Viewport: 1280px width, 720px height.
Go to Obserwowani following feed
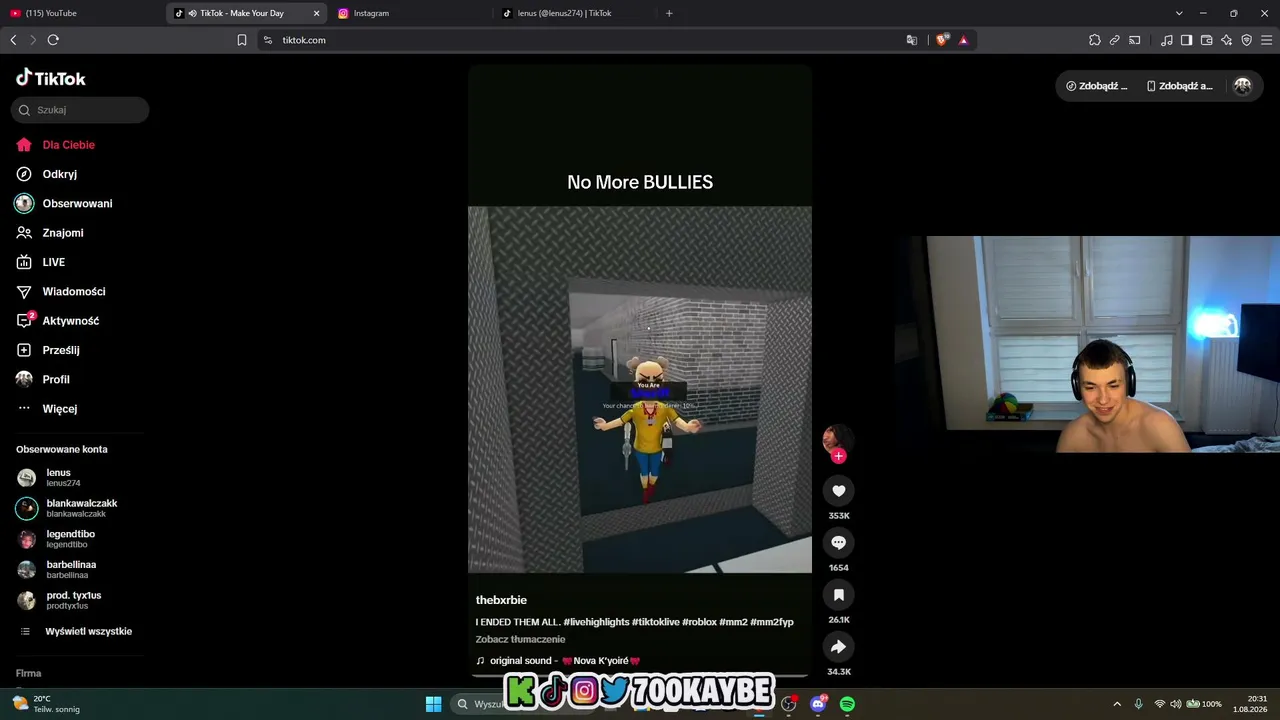64,203
